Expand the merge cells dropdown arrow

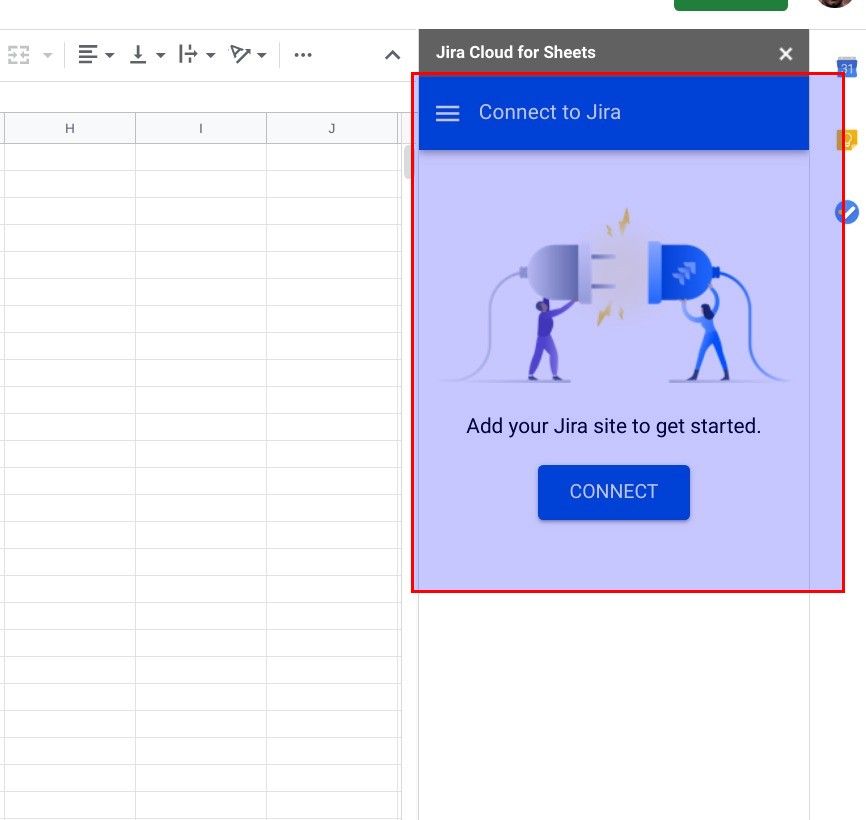click(47, 55)
